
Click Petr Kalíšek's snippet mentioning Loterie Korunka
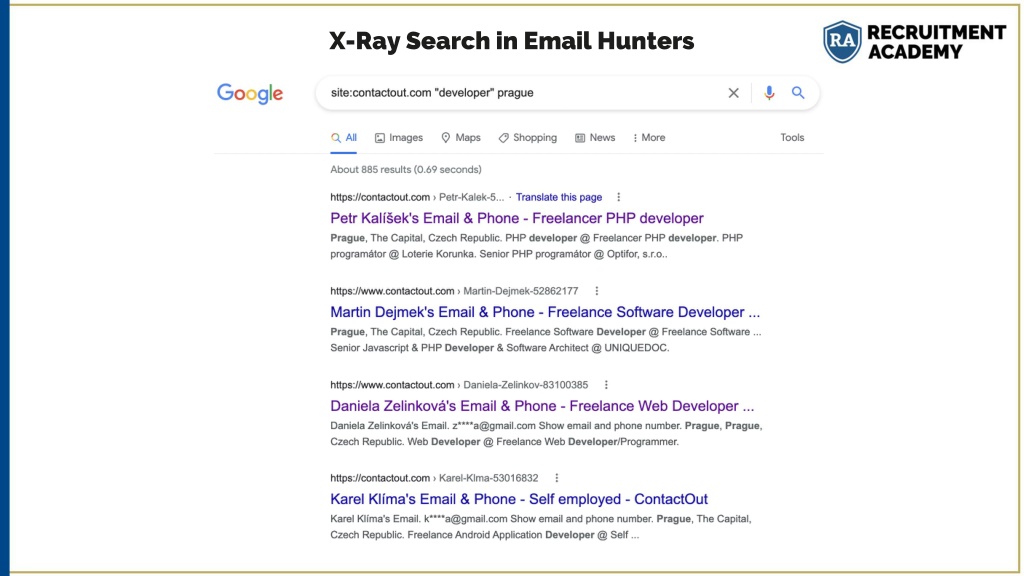pyautogui.click(x=536, y=246)
